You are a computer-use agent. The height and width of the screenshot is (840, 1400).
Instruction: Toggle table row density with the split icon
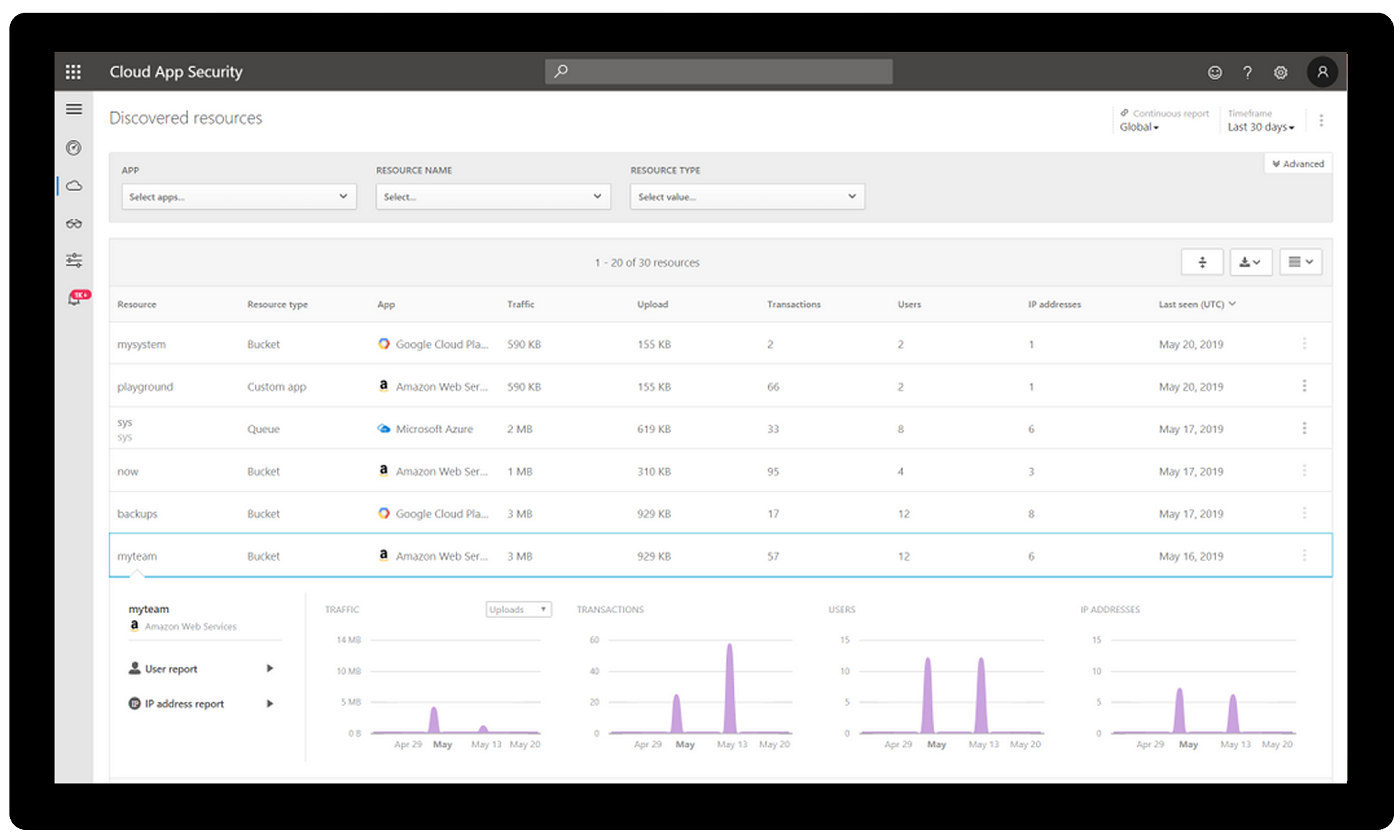tap(1202, 261)
